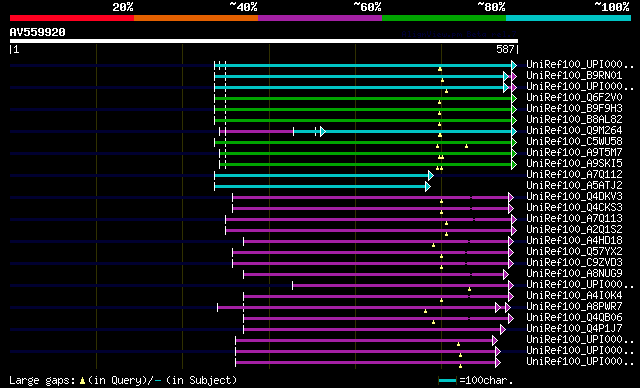640x388 pixels.
Task: Click the green alignment bar for UniRef100_B9F9H3
Action: [x=363, y=109]
